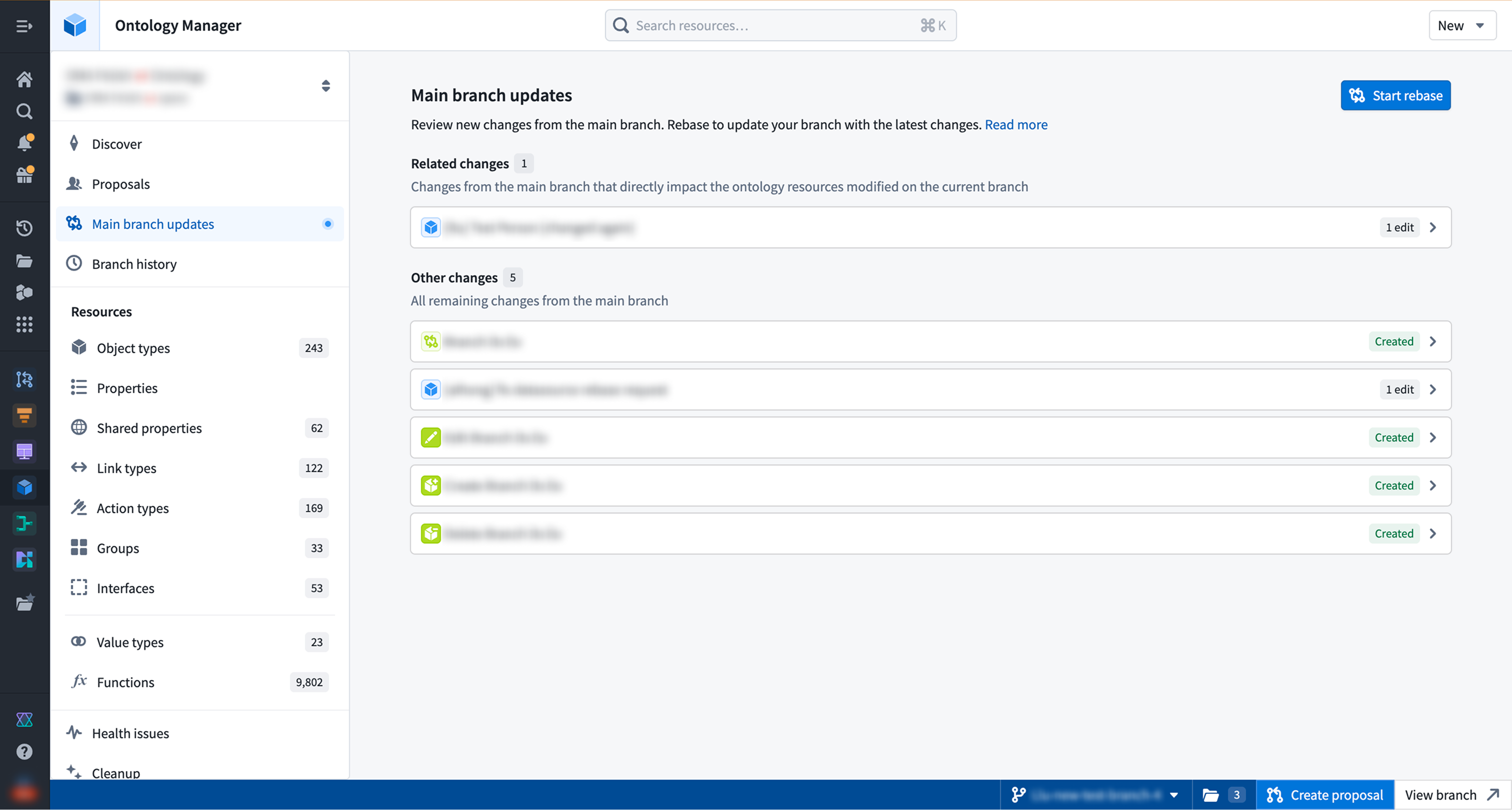This screenshot has width=1512, height=810.
Task: Open the applications grid icon
Action: pyautogui.click(x=24, y=324)
